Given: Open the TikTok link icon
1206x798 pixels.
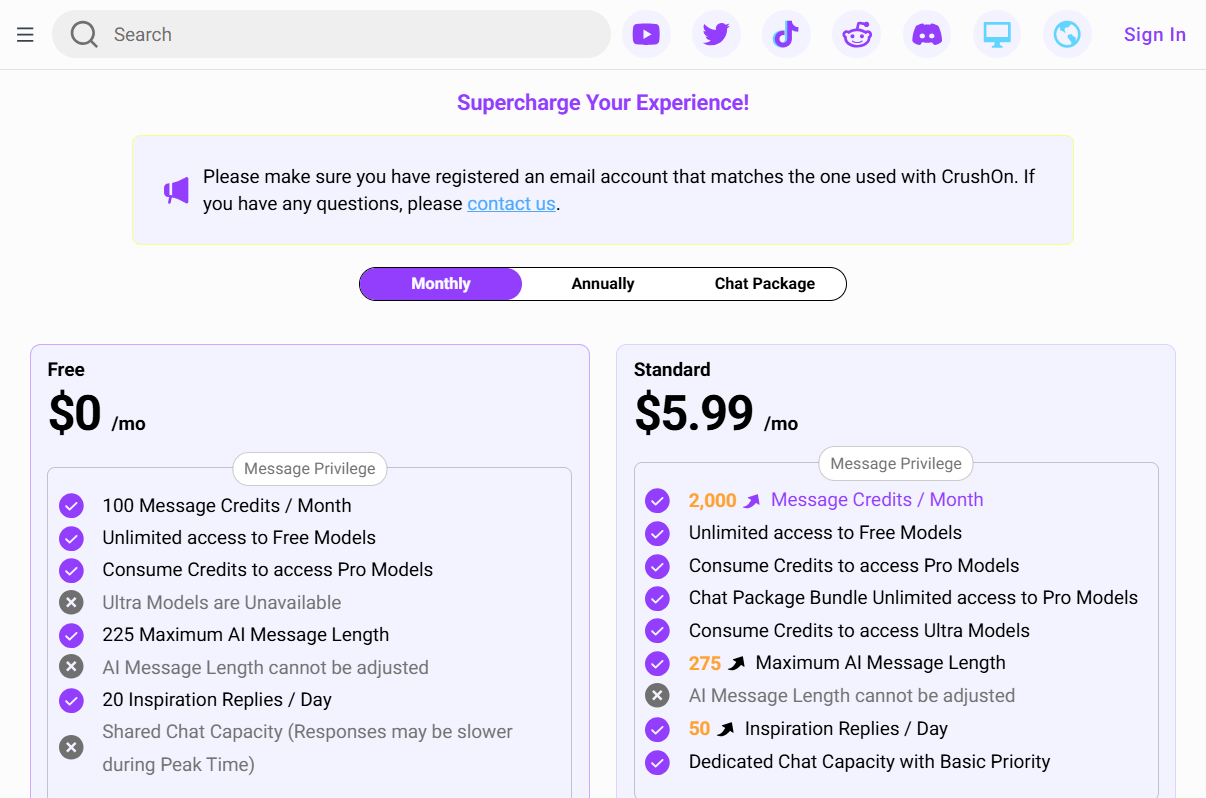Looking at the screenshot, I should tap(786, 35).
